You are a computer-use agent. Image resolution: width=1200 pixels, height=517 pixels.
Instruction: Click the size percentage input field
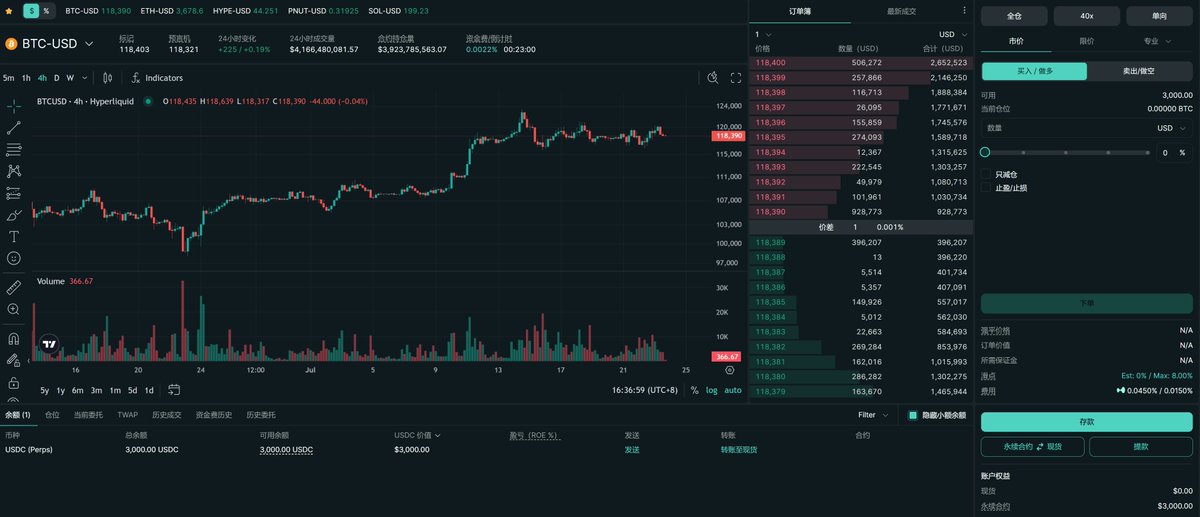tap(1173, 153)
